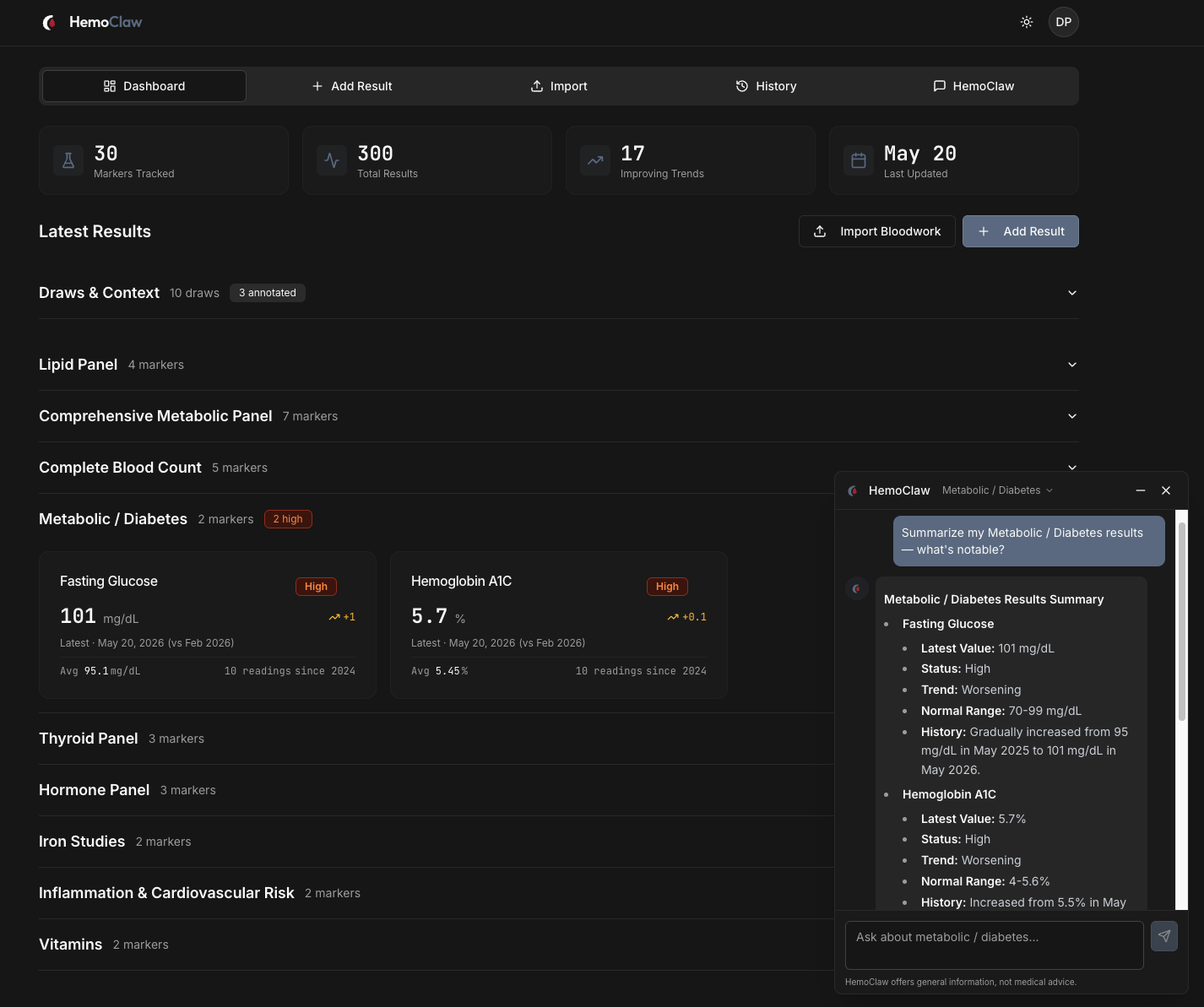Image resolution: width=1204 pixels, height=1007 pixels.
Task: Open the DP user avatar menu
Action: click(x=1064, y=22)
